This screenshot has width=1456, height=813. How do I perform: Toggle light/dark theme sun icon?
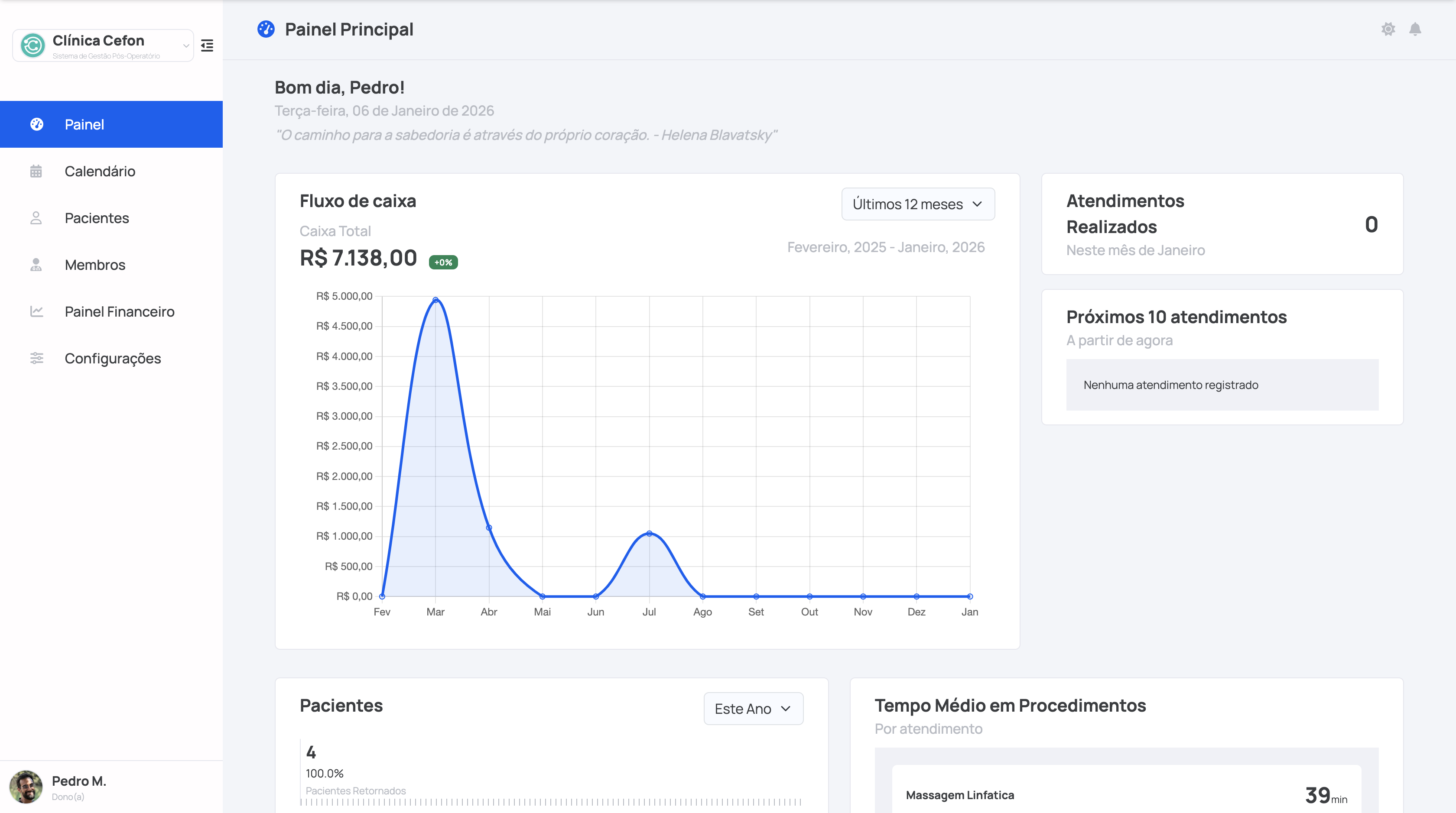point(1388,29)
